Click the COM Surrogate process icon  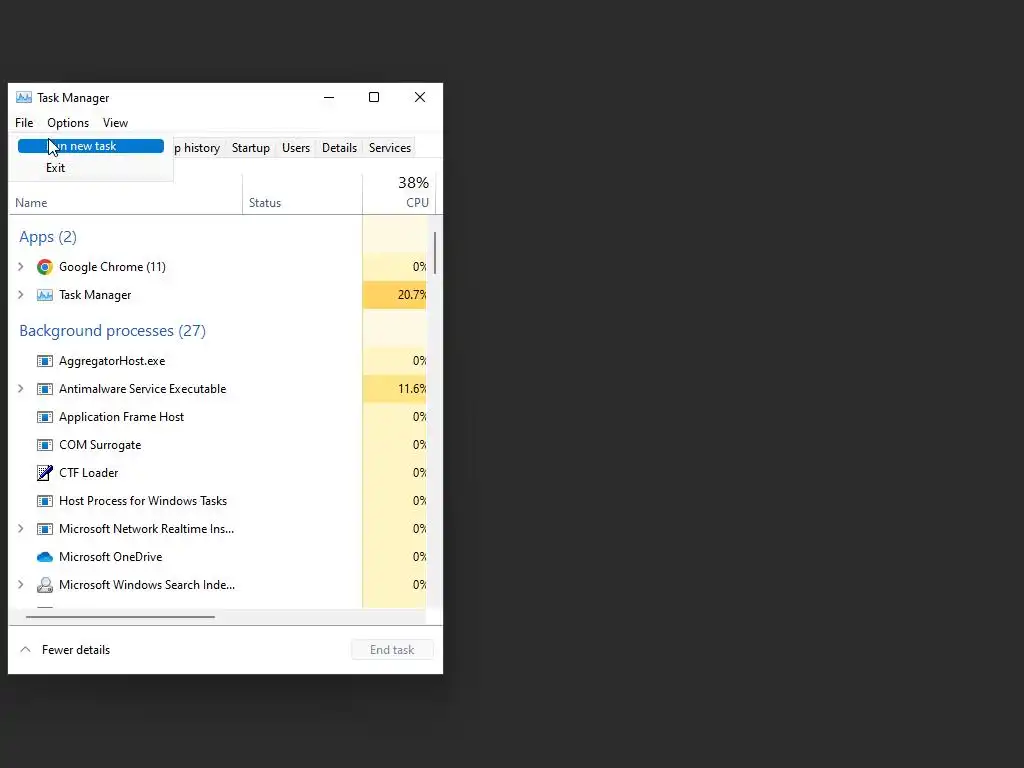44,445
